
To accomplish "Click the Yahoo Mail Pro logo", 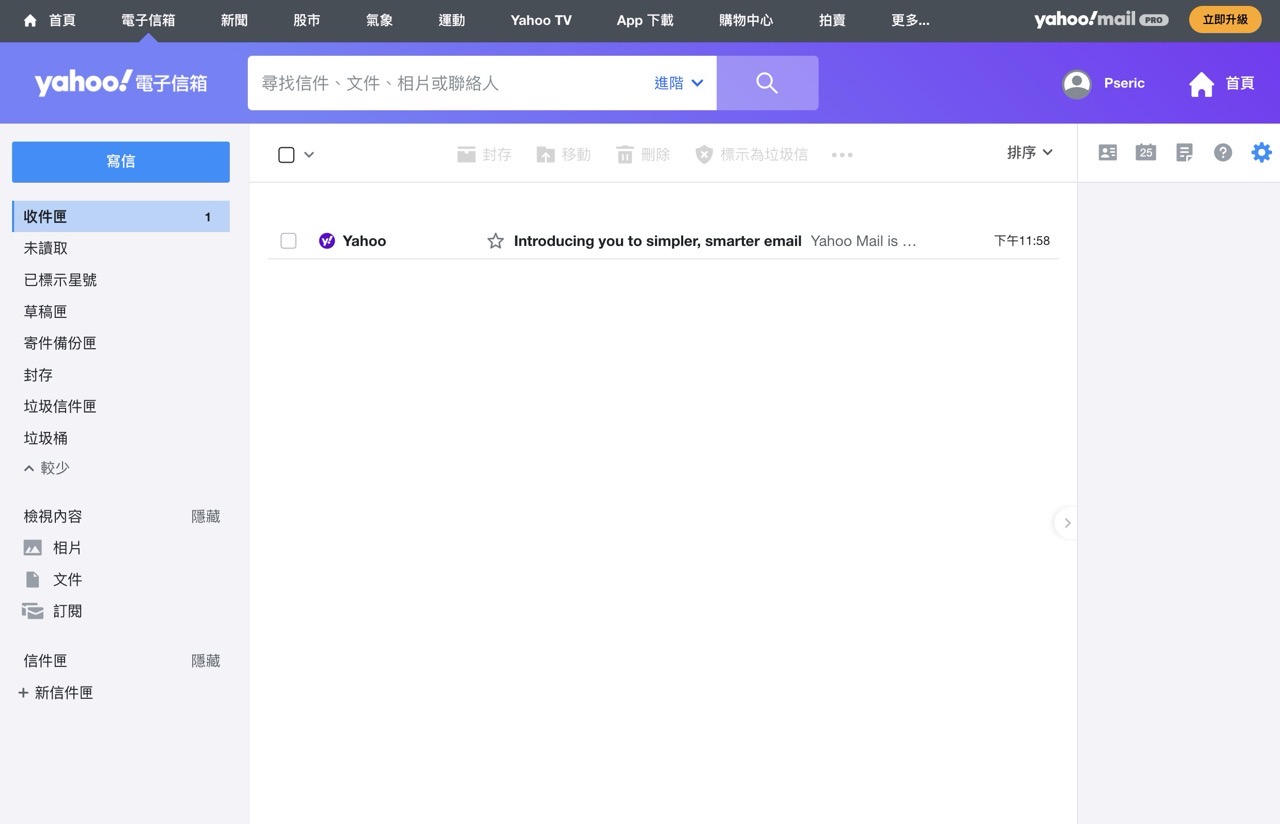I will (1101, 20).
